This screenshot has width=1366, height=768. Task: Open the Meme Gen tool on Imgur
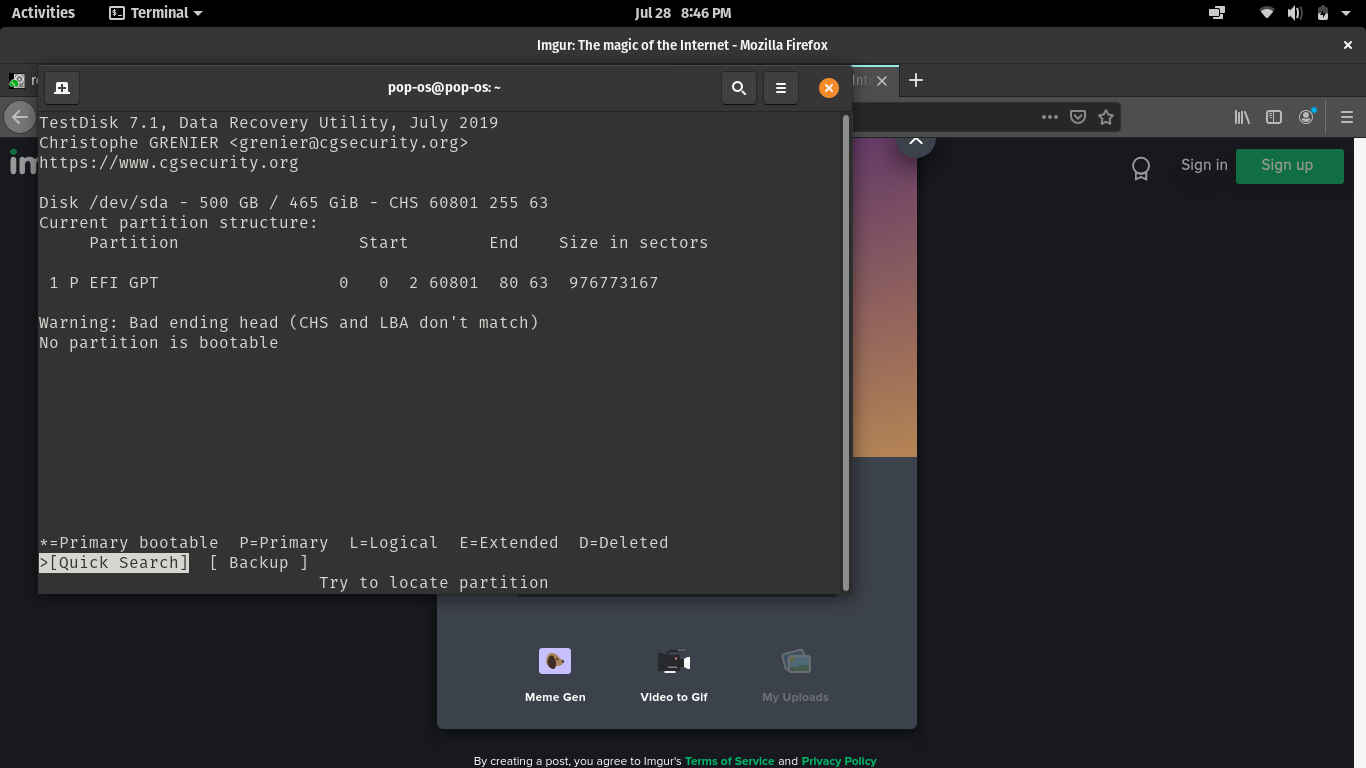click(x=555, y=674)
